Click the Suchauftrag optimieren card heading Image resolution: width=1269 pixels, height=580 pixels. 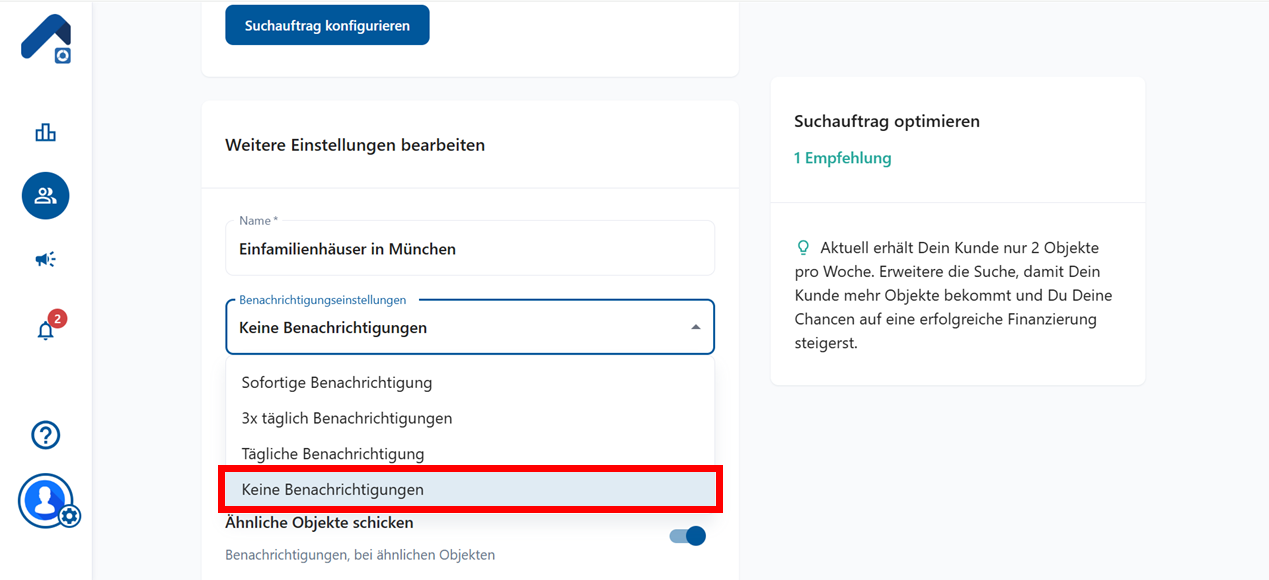[886, 121]
